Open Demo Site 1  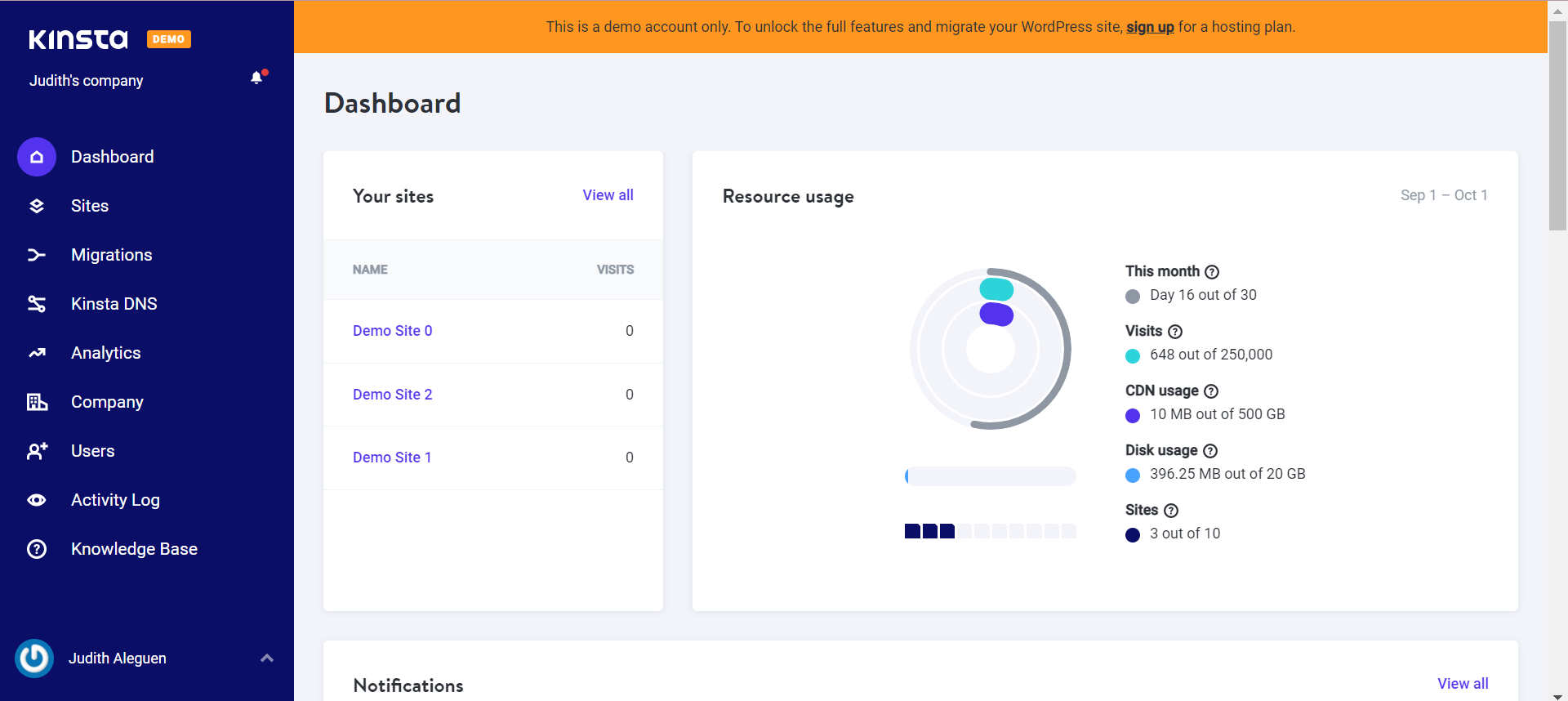(x=392, y=458)
